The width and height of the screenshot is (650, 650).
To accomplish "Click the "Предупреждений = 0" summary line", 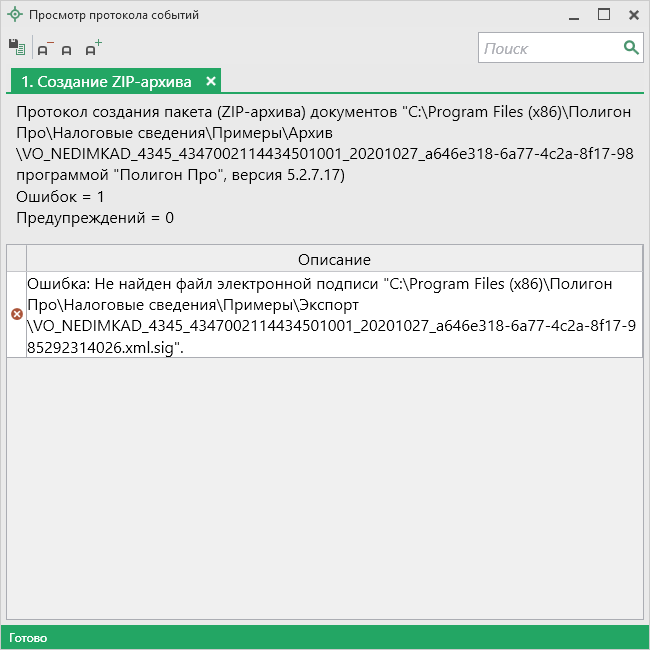I will pyautogui.click(x=95, y=217).
